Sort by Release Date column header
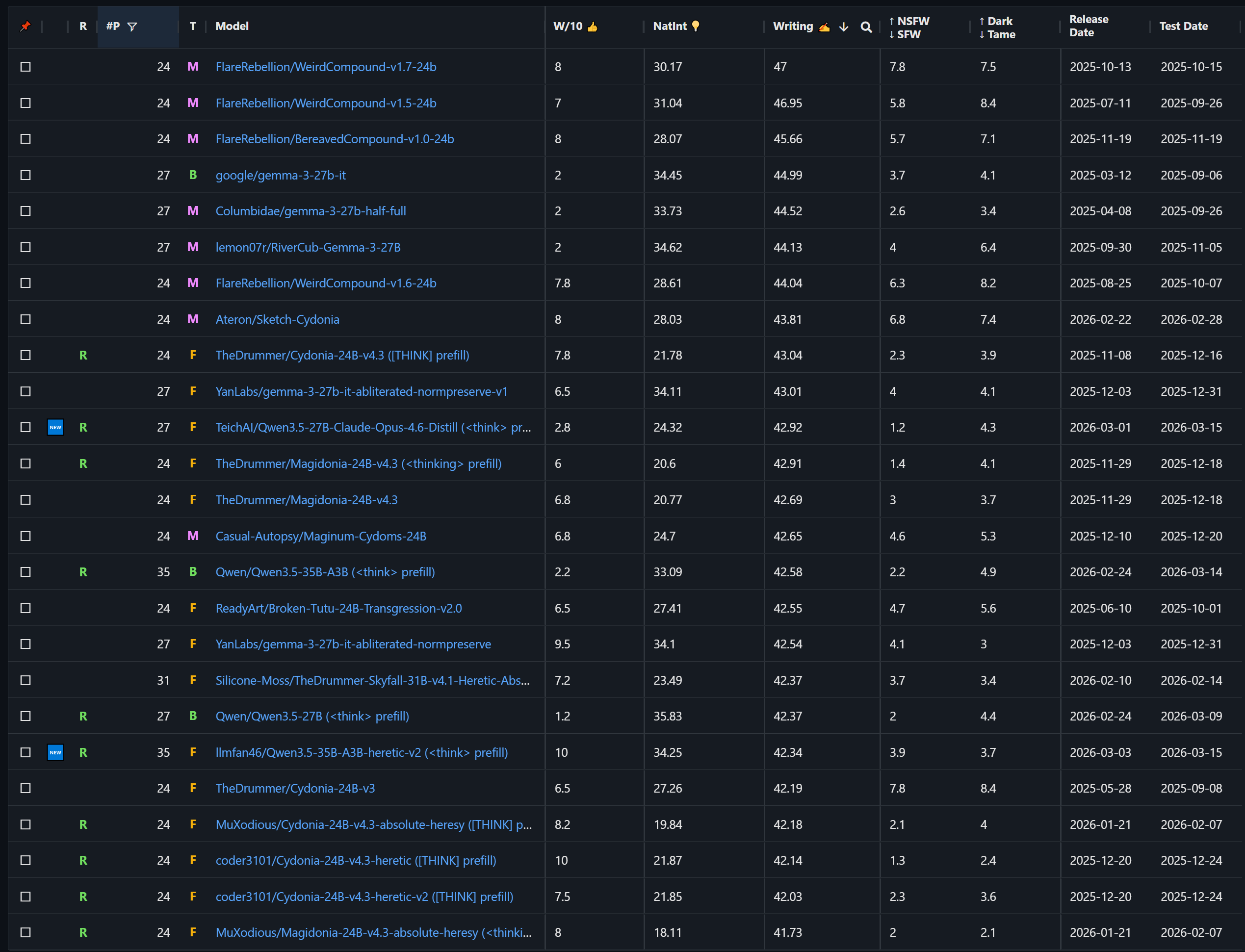 point(1089,26)
